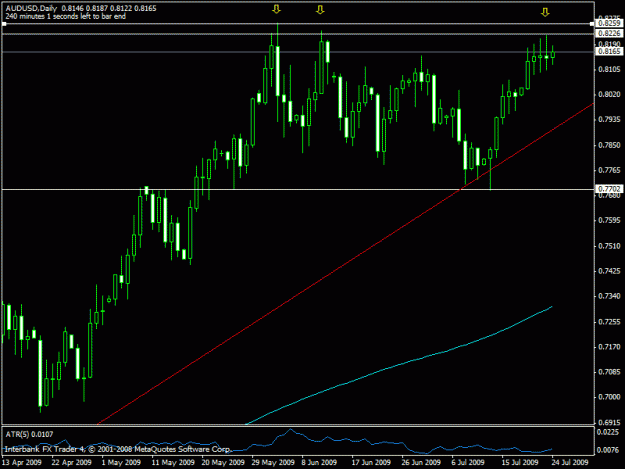Click the 0.7255 price axis value
The width and height of the screenshot is (625, 469).
[609, 322]
